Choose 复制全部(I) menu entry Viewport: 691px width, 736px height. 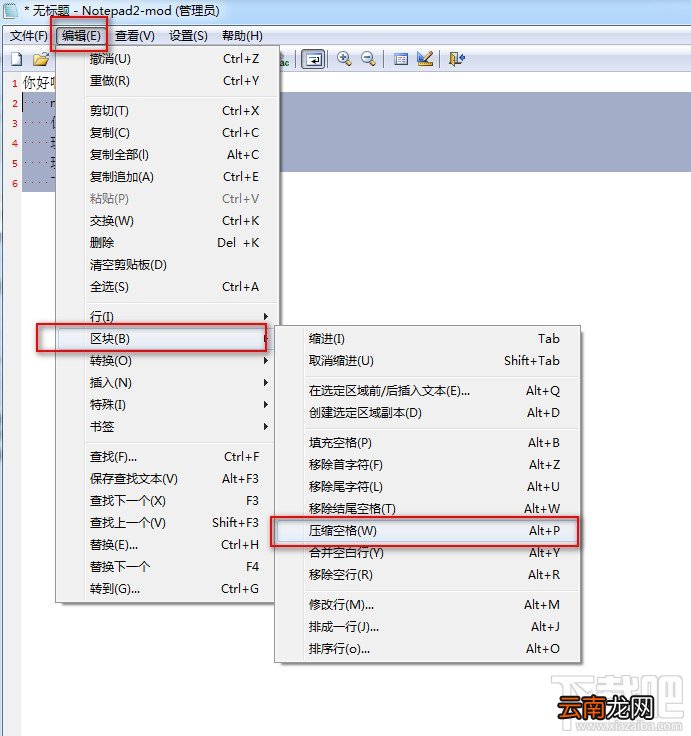pyautogui.click(x=168, y=155)
